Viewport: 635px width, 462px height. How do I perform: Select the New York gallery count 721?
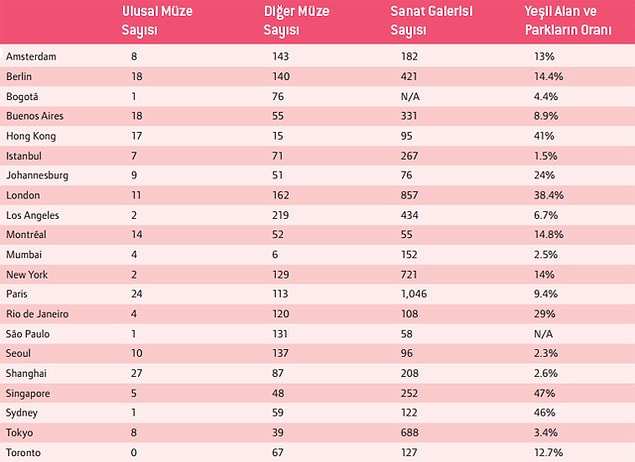(409, 275)
